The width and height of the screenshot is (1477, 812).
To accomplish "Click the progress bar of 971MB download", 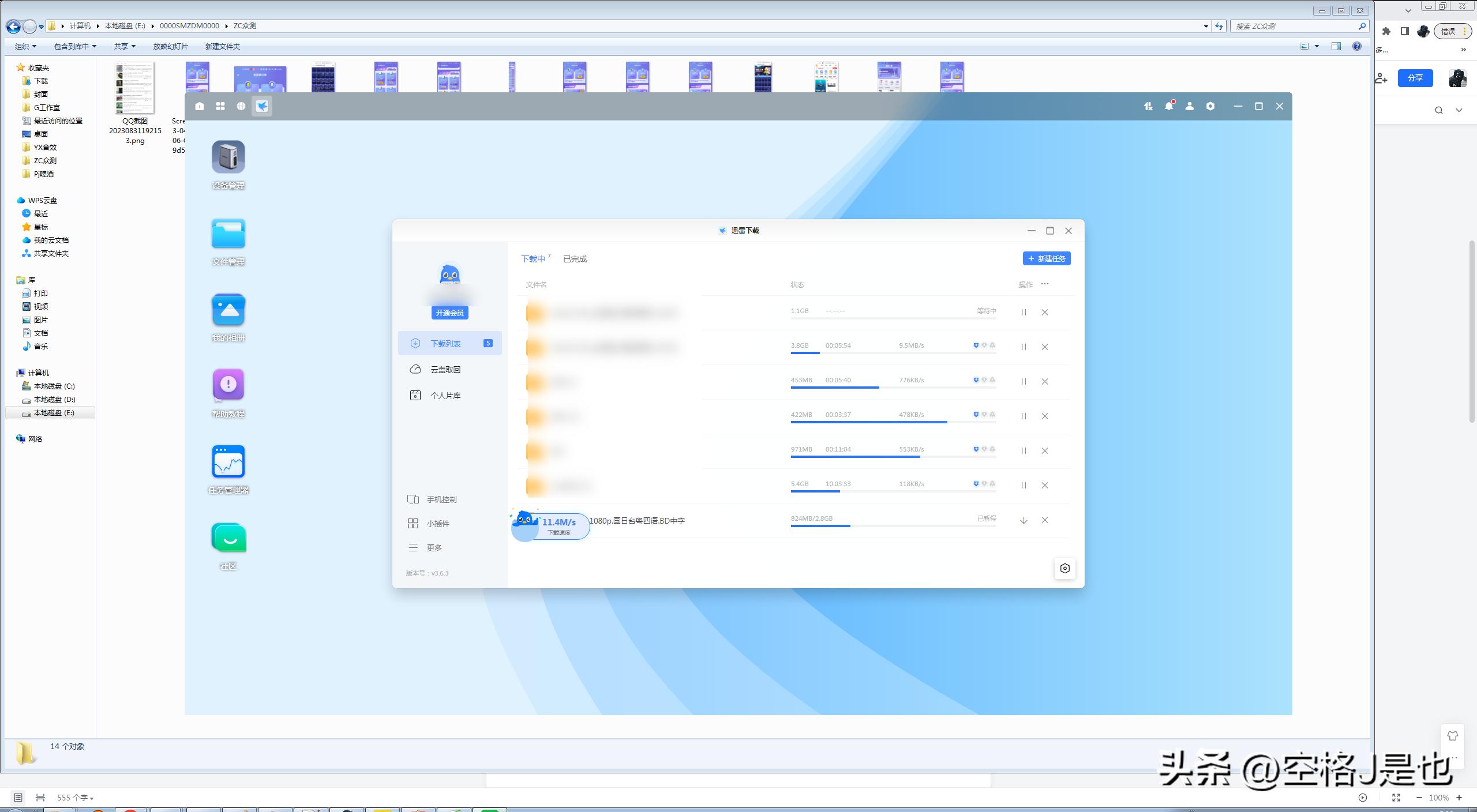I will pyautogui.click(x=893, y=457).
